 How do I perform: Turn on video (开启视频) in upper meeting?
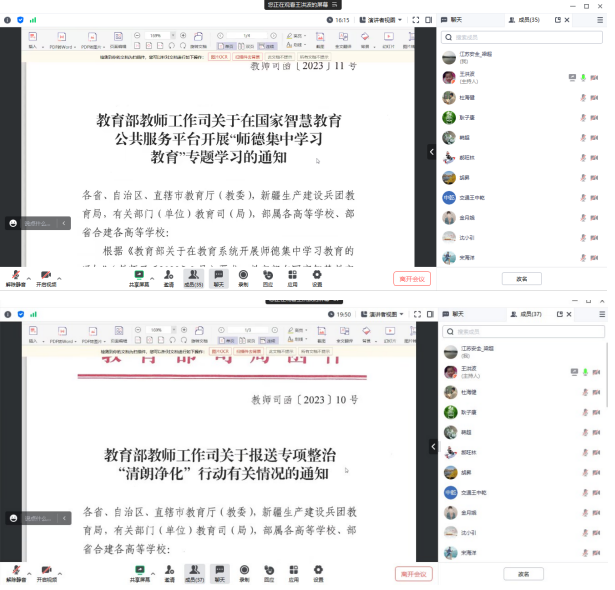(45, 277)
